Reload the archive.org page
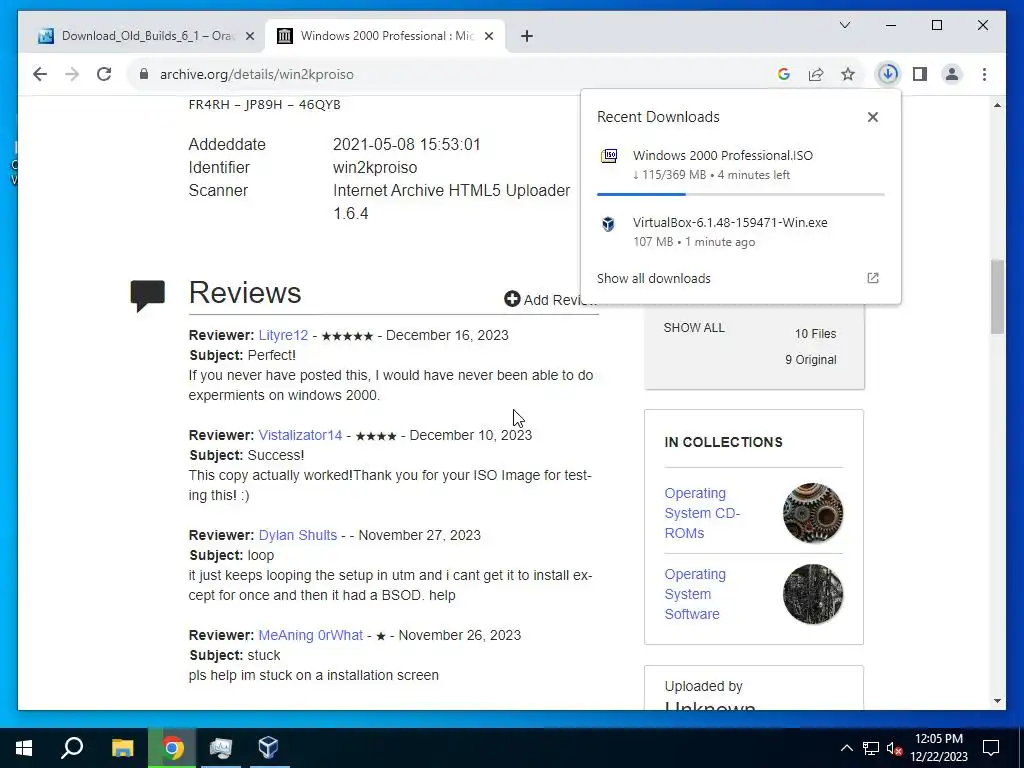Screen dimensions: 1024x768 (104, 74)
